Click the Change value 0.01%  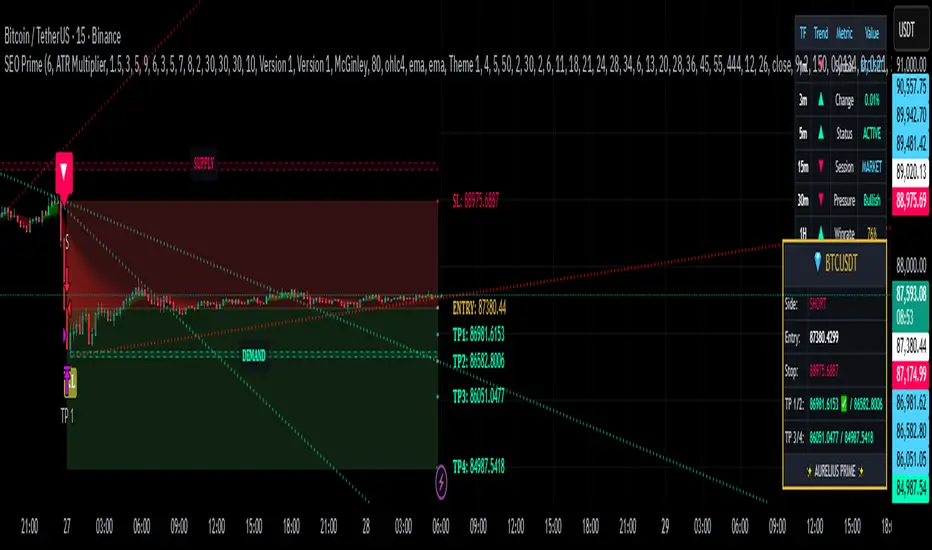872,100
